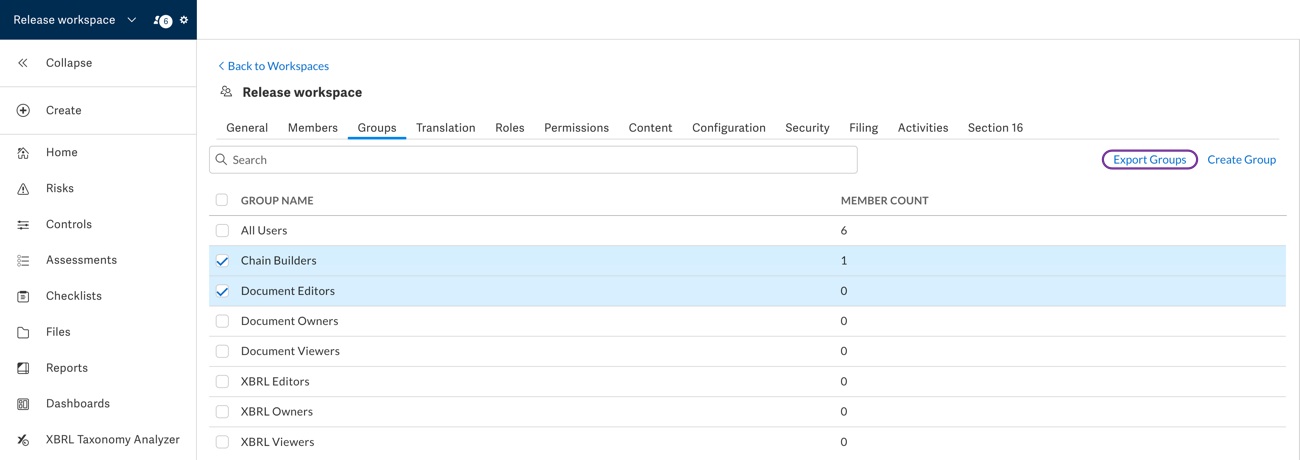Open the Content tab
This screenshot has height=460, width=1300.
click(650, 128)
